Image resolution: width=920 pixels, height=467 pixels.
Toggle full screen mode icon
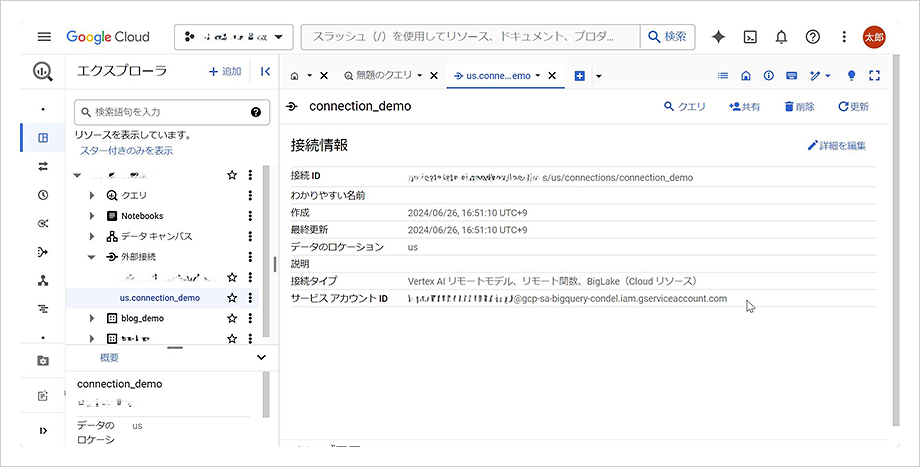point(875,76)
